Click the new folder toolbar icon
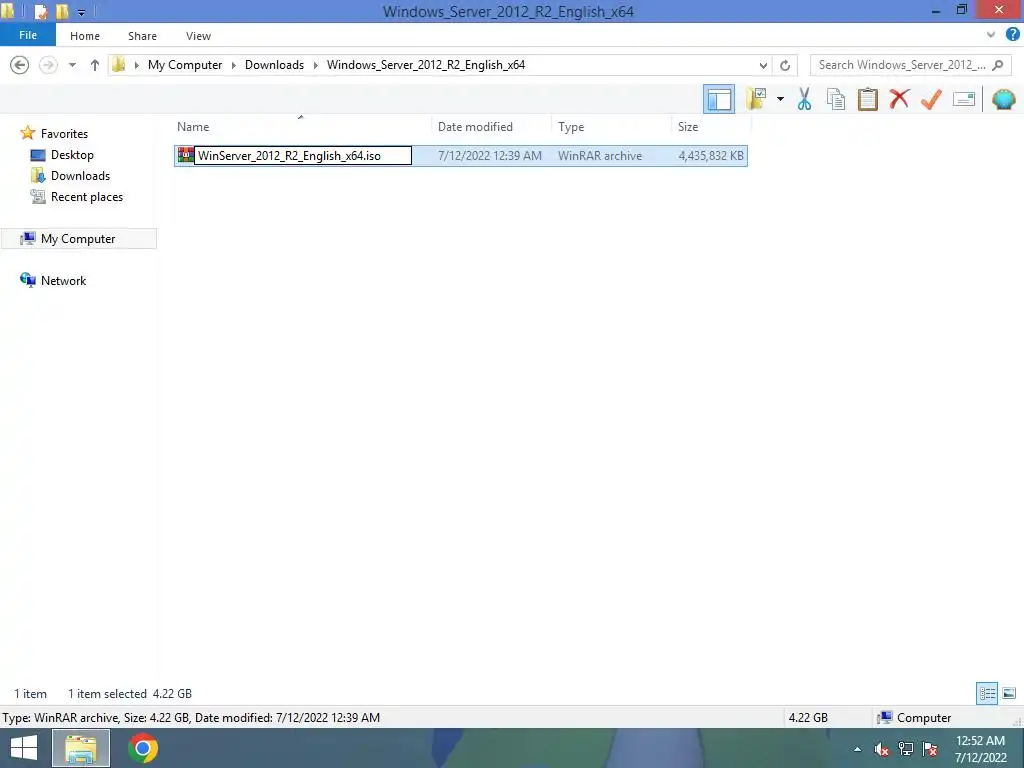1024x768 pixels. click(x=756, y=99)
